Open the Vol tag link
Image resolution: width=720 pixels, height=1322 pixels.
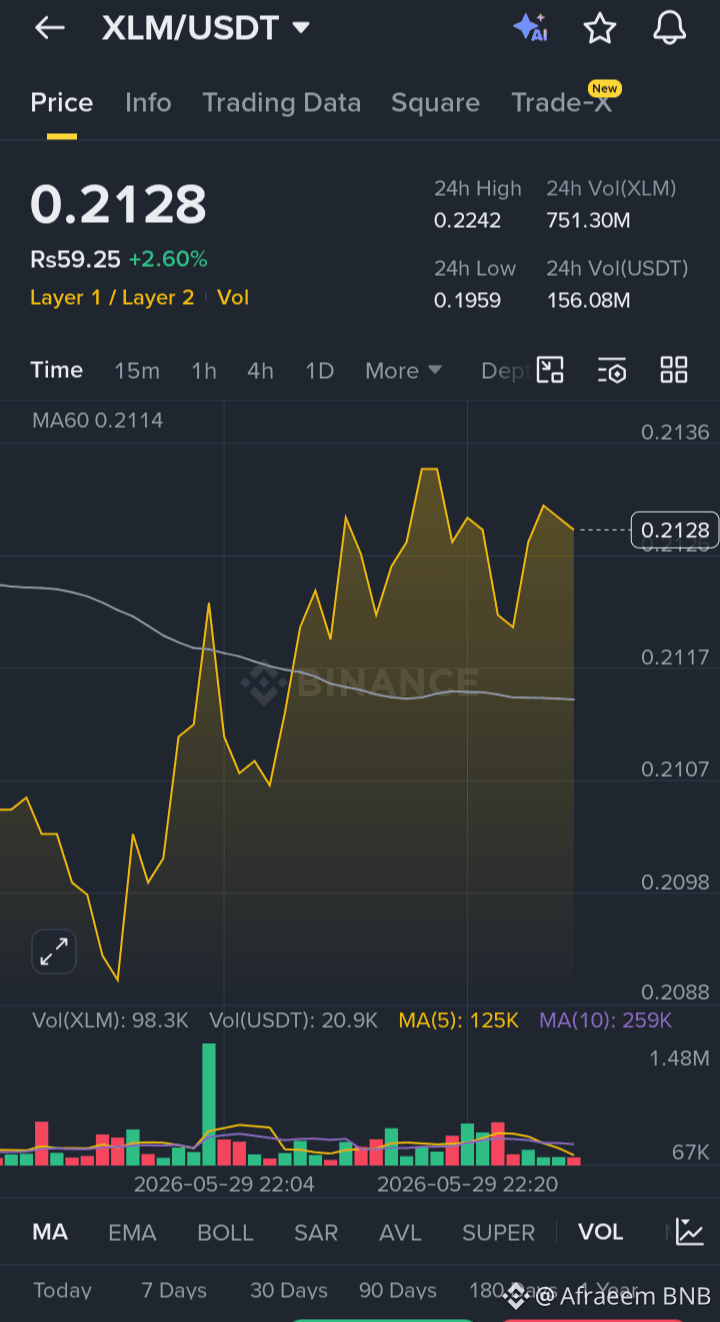[x=233, y=298]
